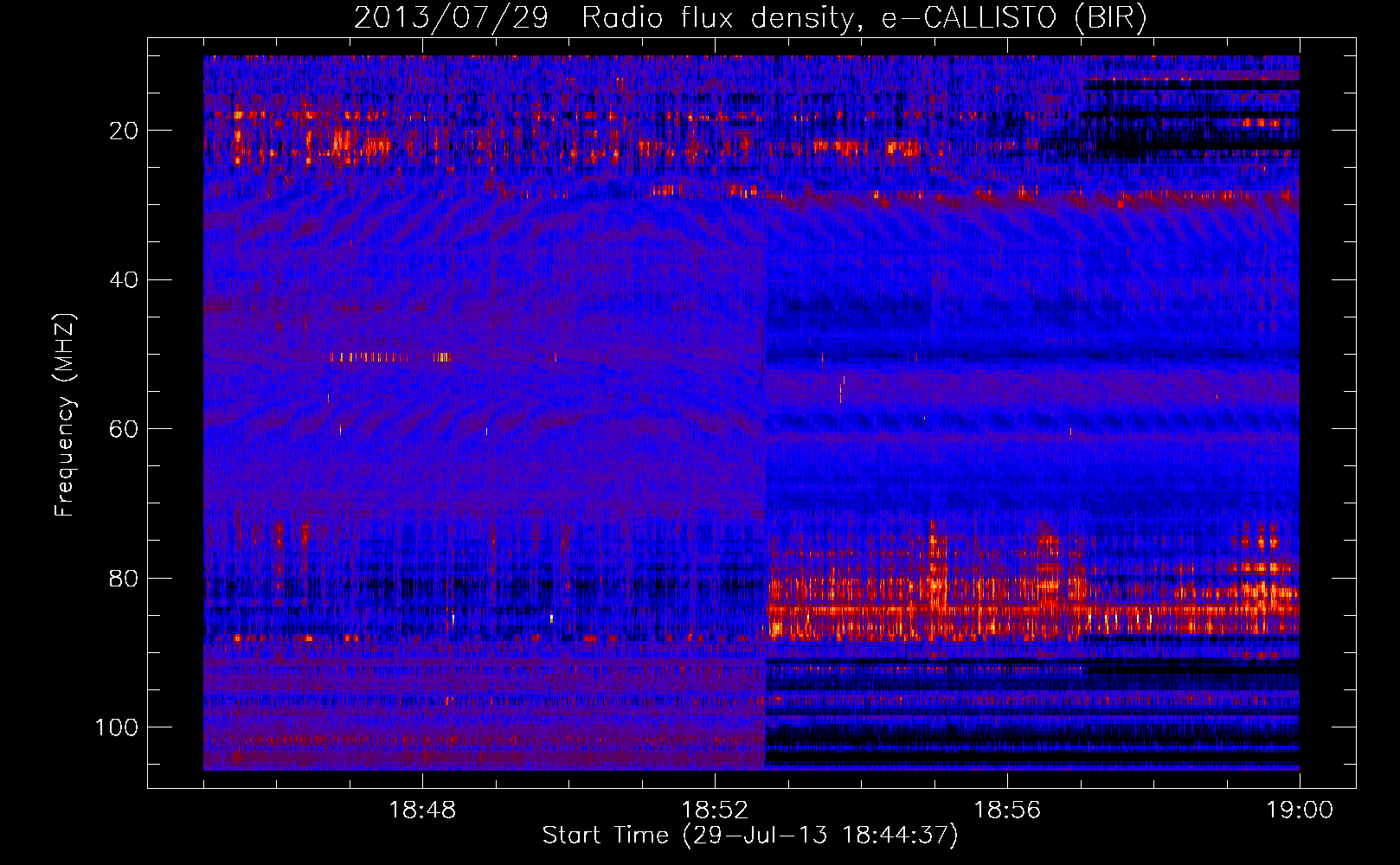Click the 60 MHz frequency tick label

pyautogui.click(x=125, y=429)
